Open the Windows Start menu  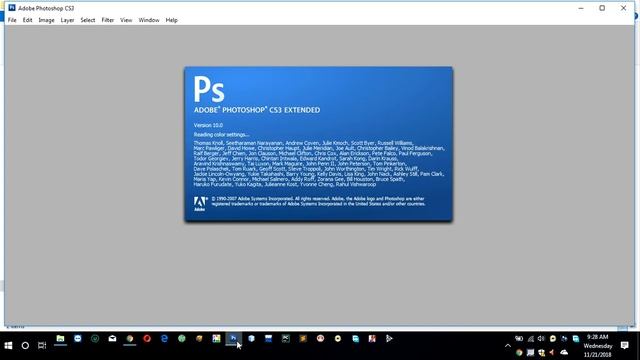pos(8,345)
